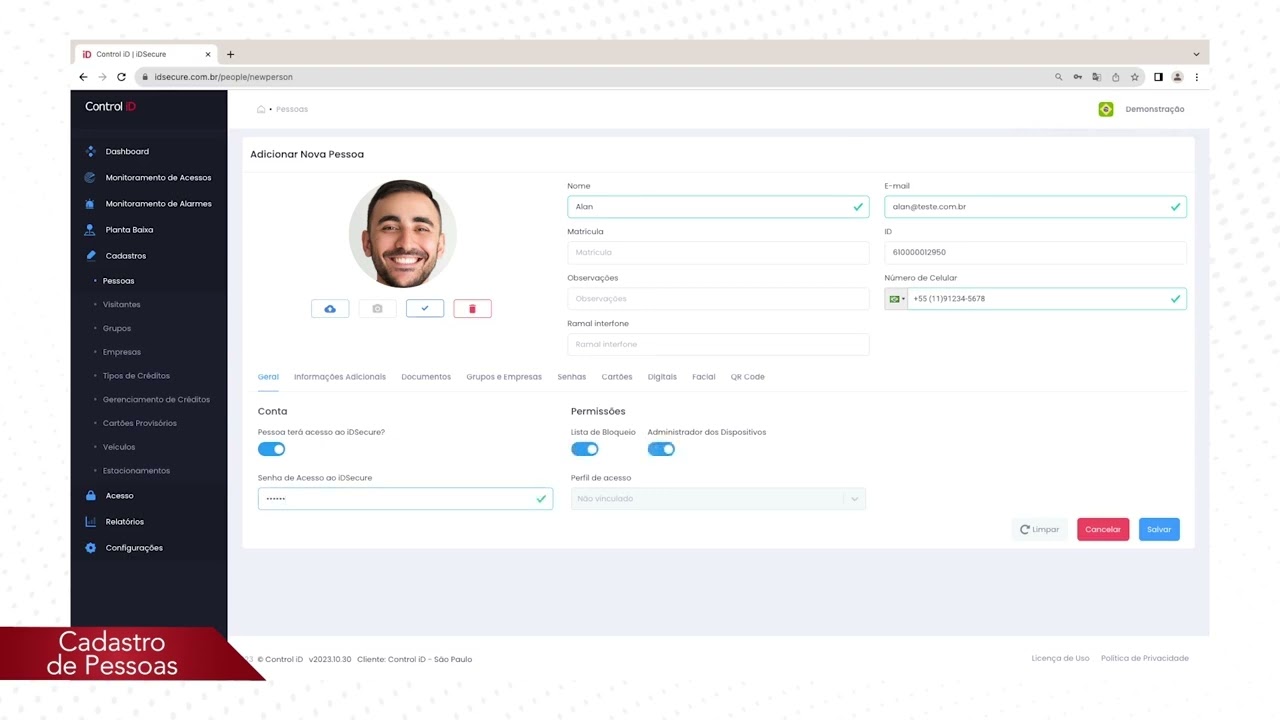
Task: Reload the page with the browser refresh icon
Action: (x=121, y=77)
